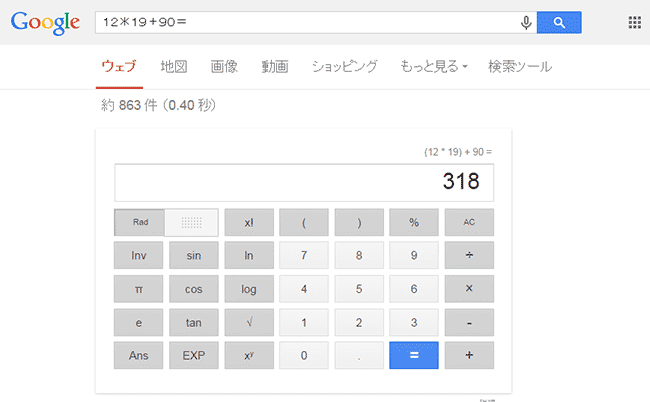Viewport: 650px width, 402px height.
Task: Click the square root √ key
Action: click(249, 322)
